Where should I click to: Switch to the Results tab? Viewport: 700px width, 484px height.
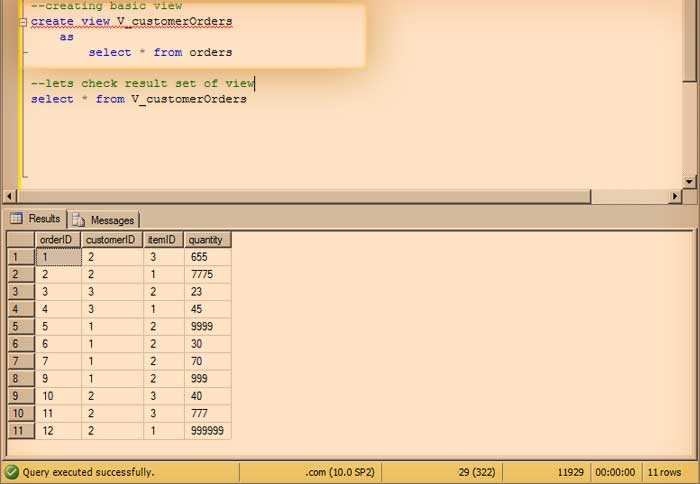pos(36,219)
